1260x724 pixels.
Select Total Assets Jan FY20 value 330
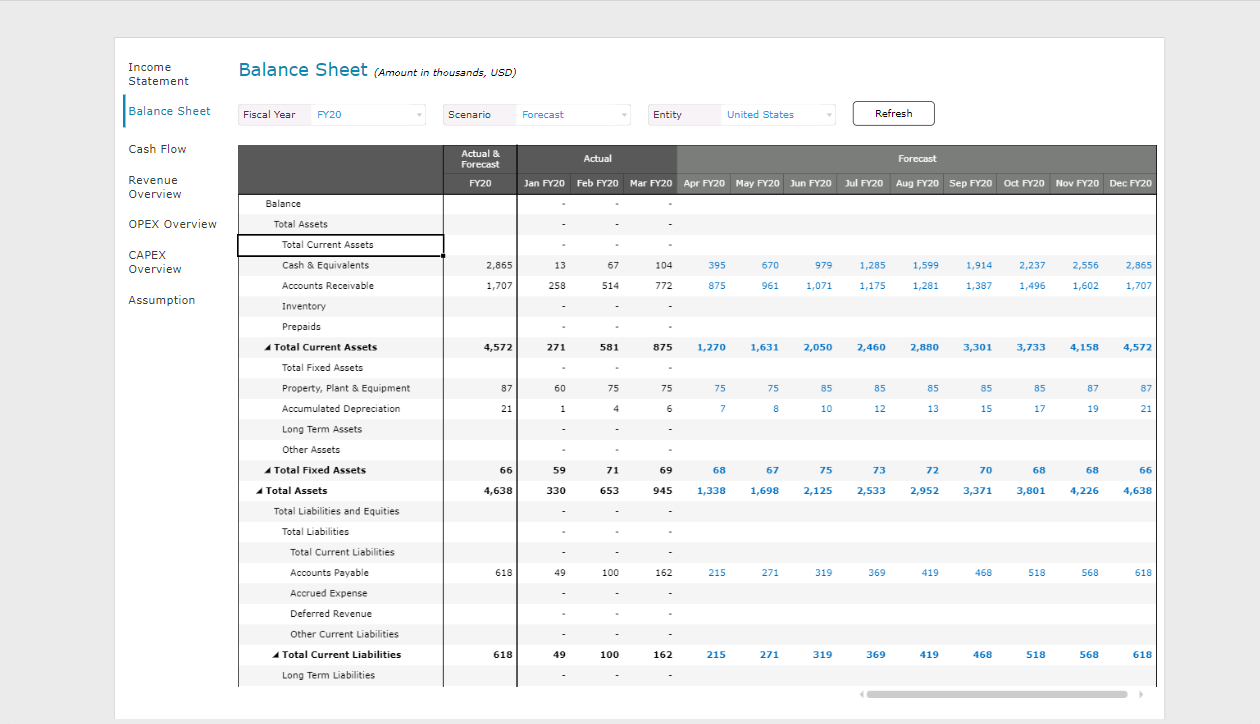tap(556, 491)
